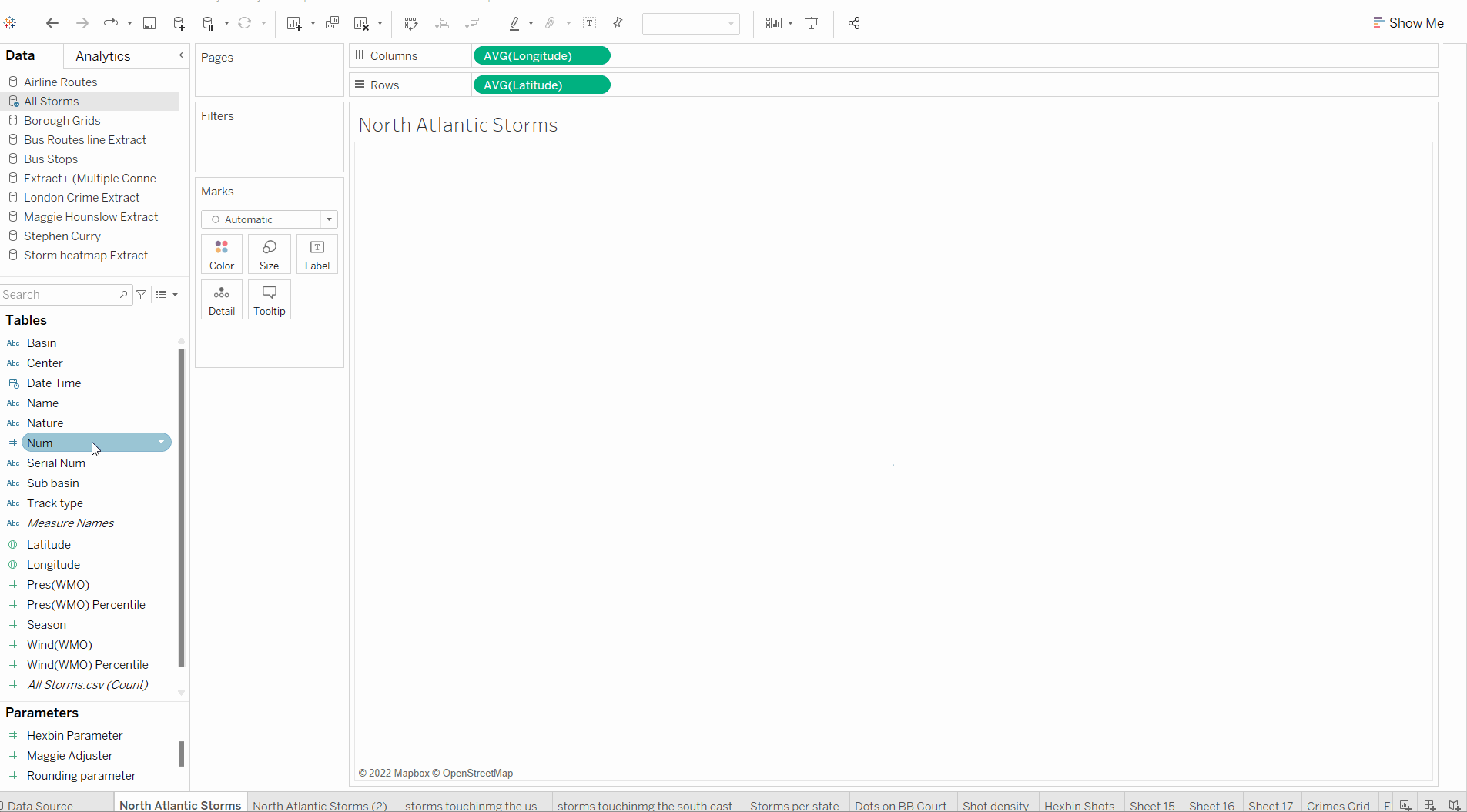The height and width of the screenshot is (812, 1467).
Task: Filter fields in the Data pane
Action: point(142,295)
